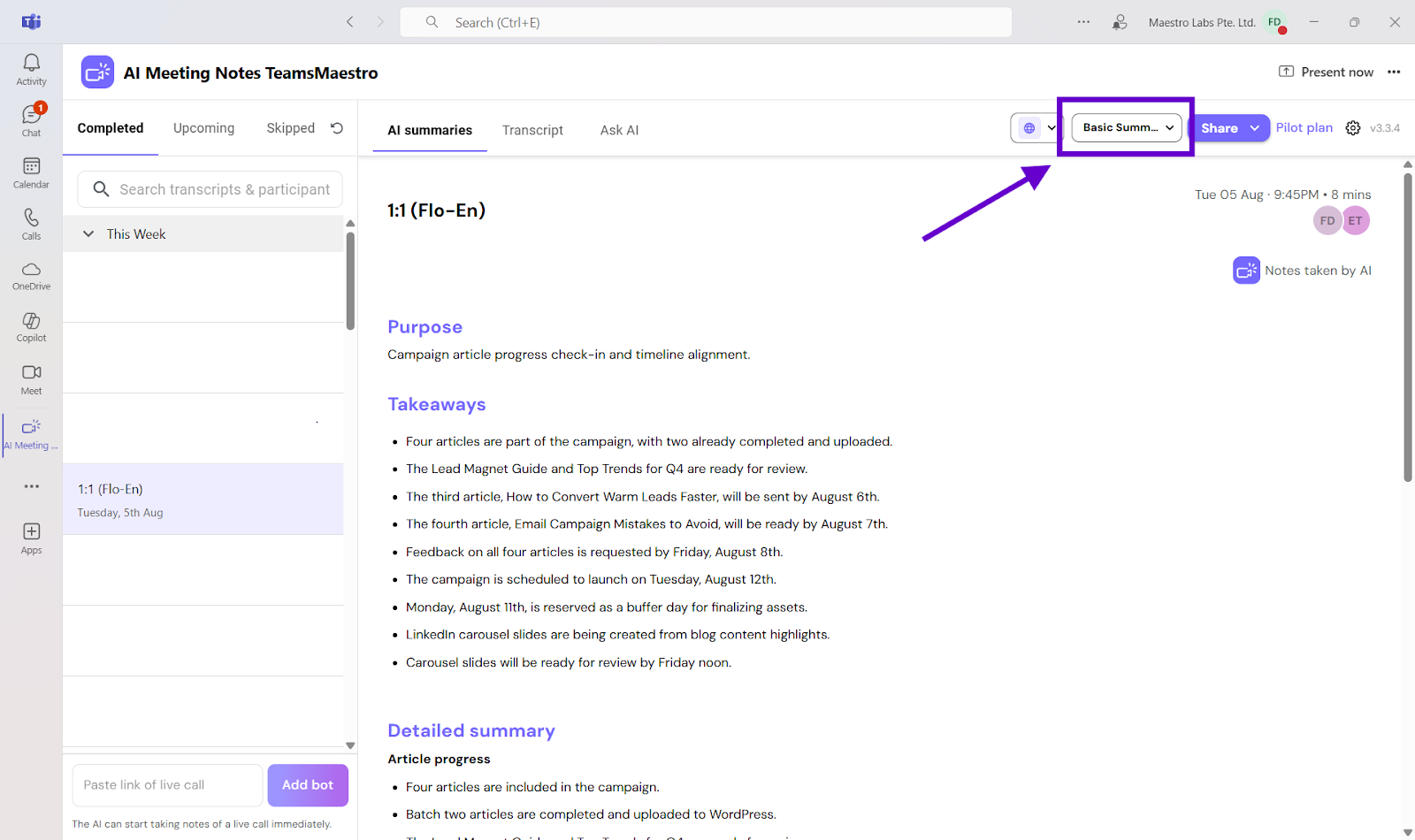The width and height of the screenshot is (1415, 840).
Task: Click the meeting list scroll-down arrow
Action: [350, 745]
